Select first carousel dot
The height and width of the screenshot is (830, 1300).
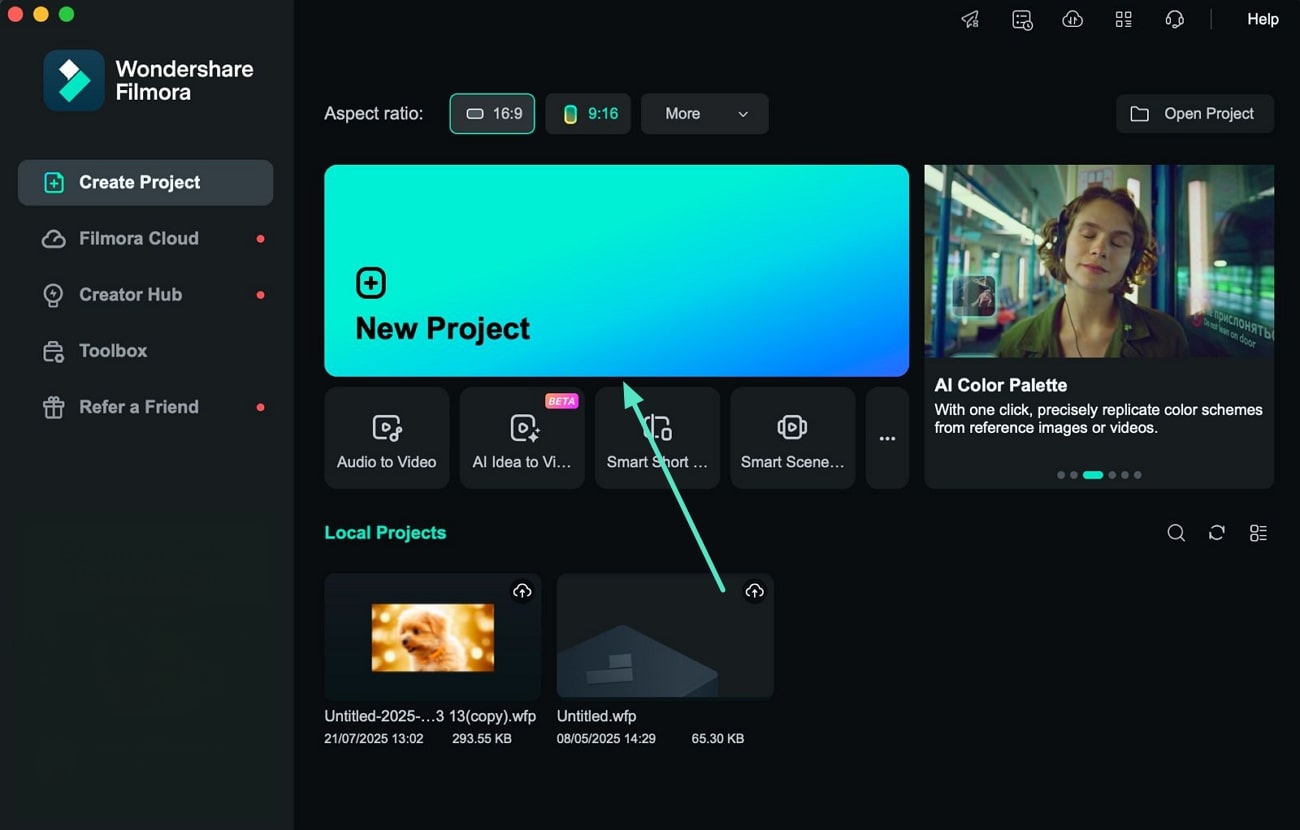(x=1061, y=475)
